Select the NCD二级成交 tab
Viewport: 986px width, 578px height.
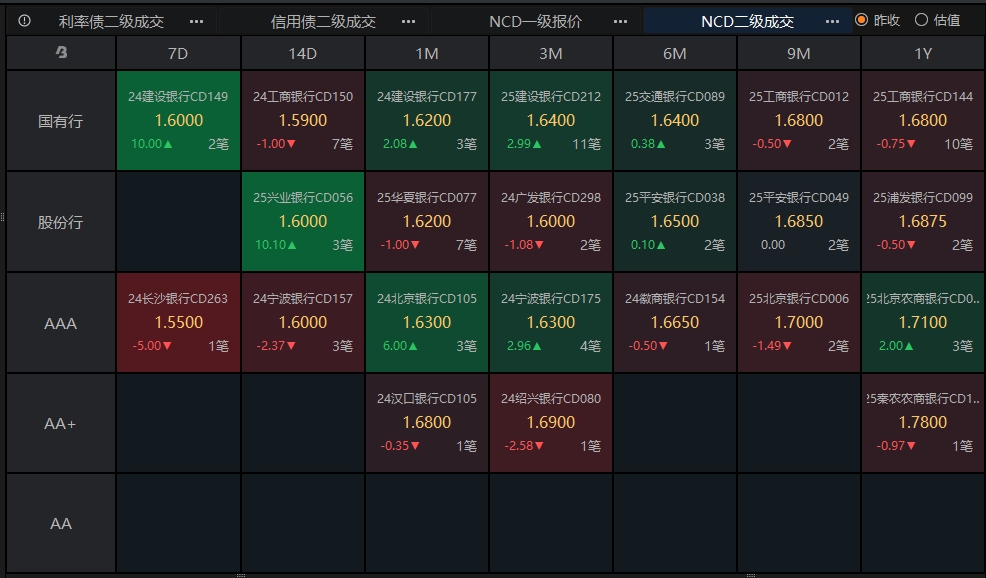click(x=747, y=22)
